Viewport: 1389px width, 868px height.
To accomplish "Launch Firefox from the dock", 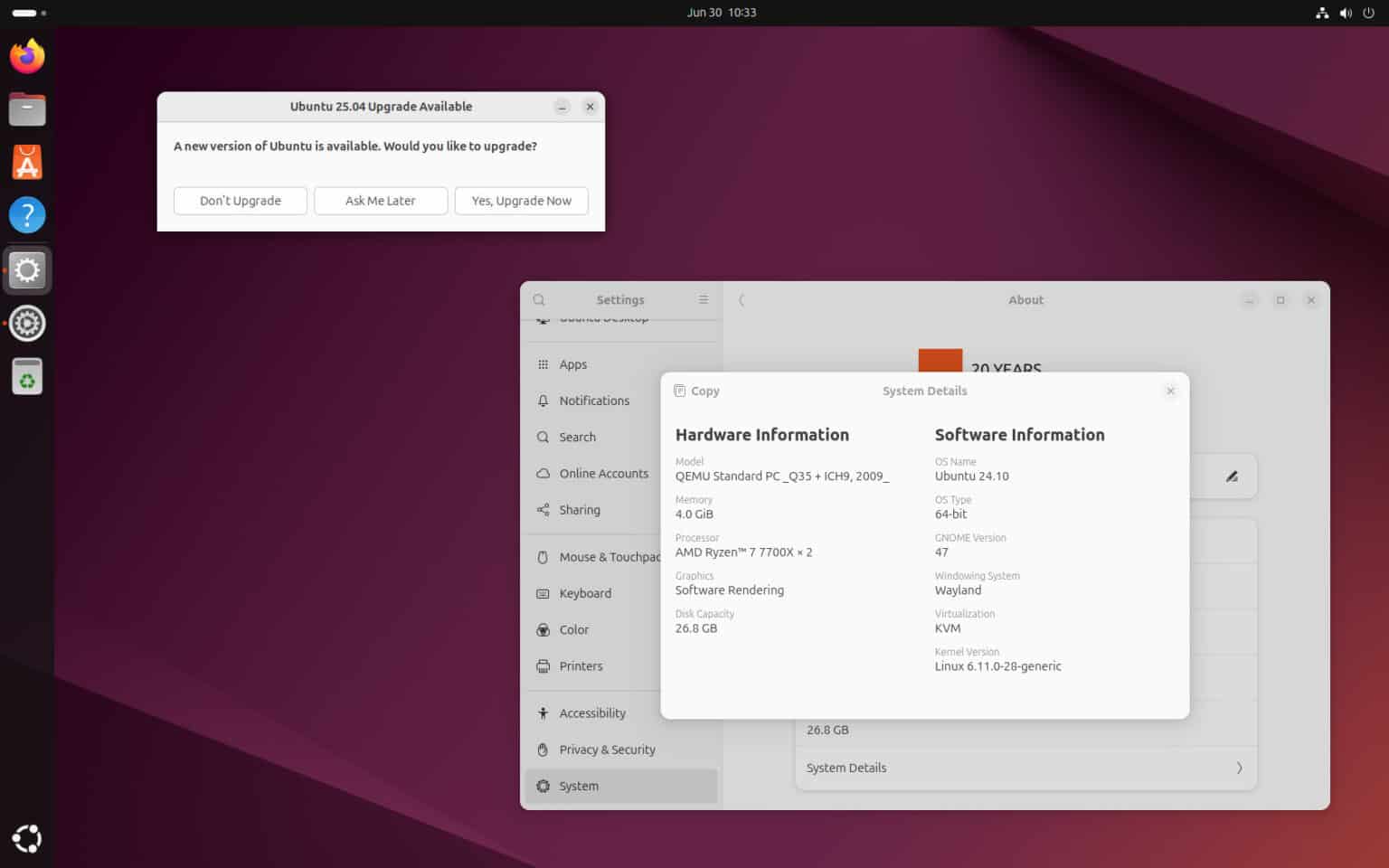I will pos(27,56).
